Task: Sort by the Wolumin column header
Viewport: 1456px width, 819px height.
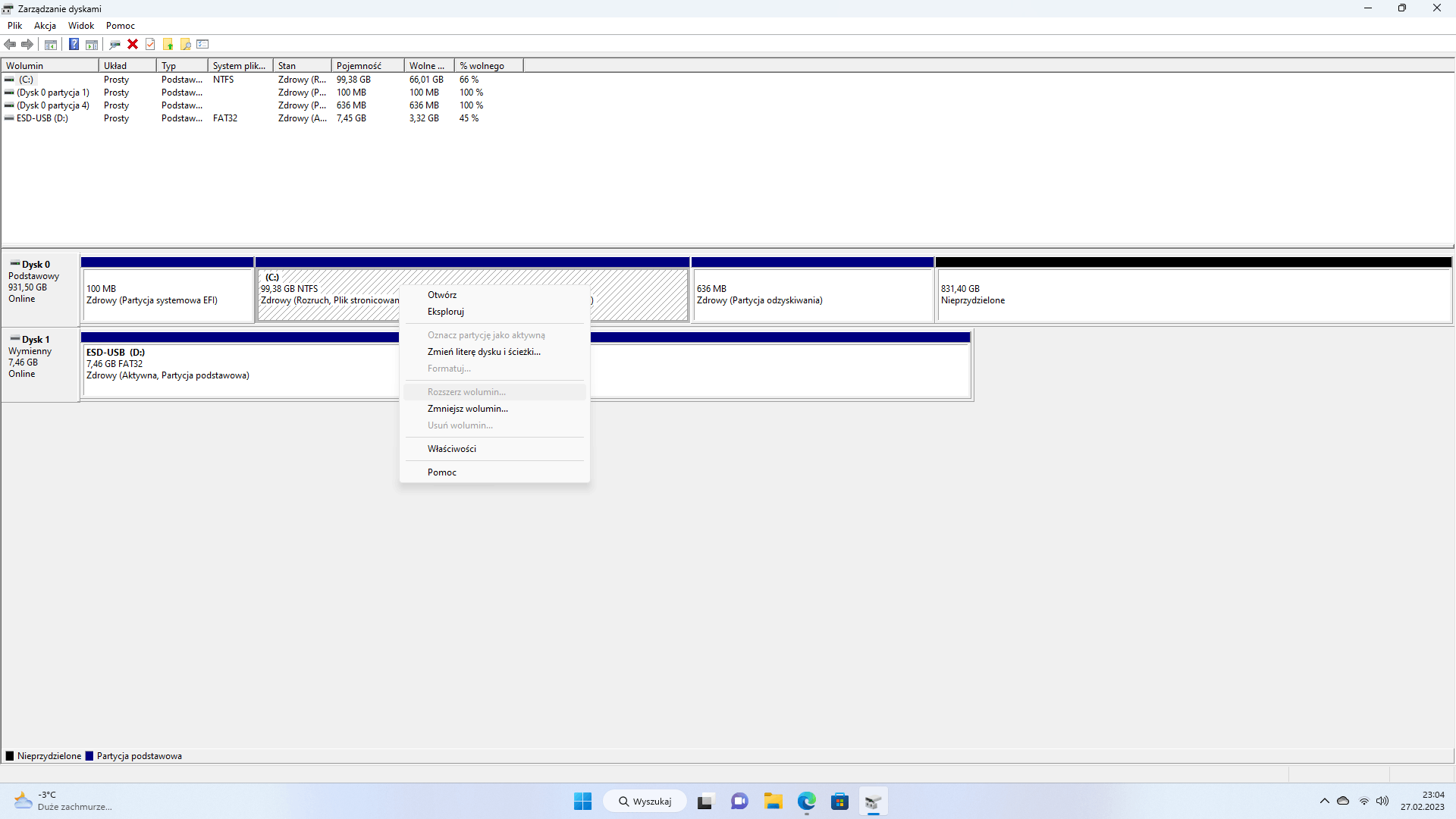Action: (x=50, y=66)
